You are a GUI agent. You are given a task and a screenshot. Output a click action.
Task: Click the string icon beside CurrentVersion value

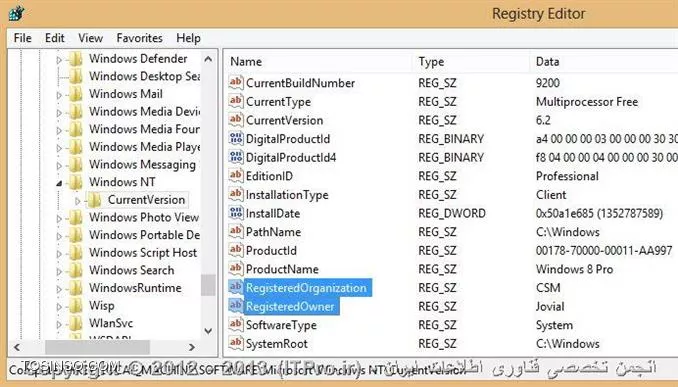point(236,119)
